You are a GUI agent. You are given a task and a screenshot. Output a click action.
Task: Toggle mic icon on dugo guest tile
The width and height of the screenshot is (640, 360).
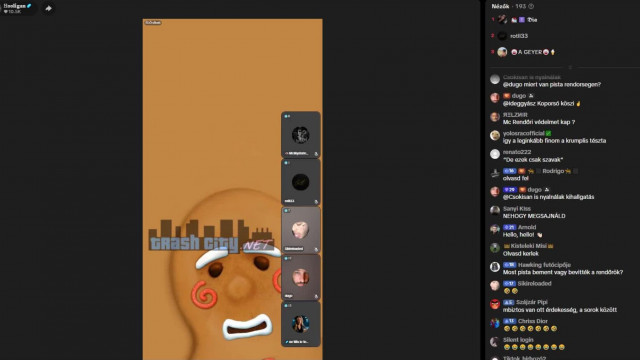click(316, 296)
